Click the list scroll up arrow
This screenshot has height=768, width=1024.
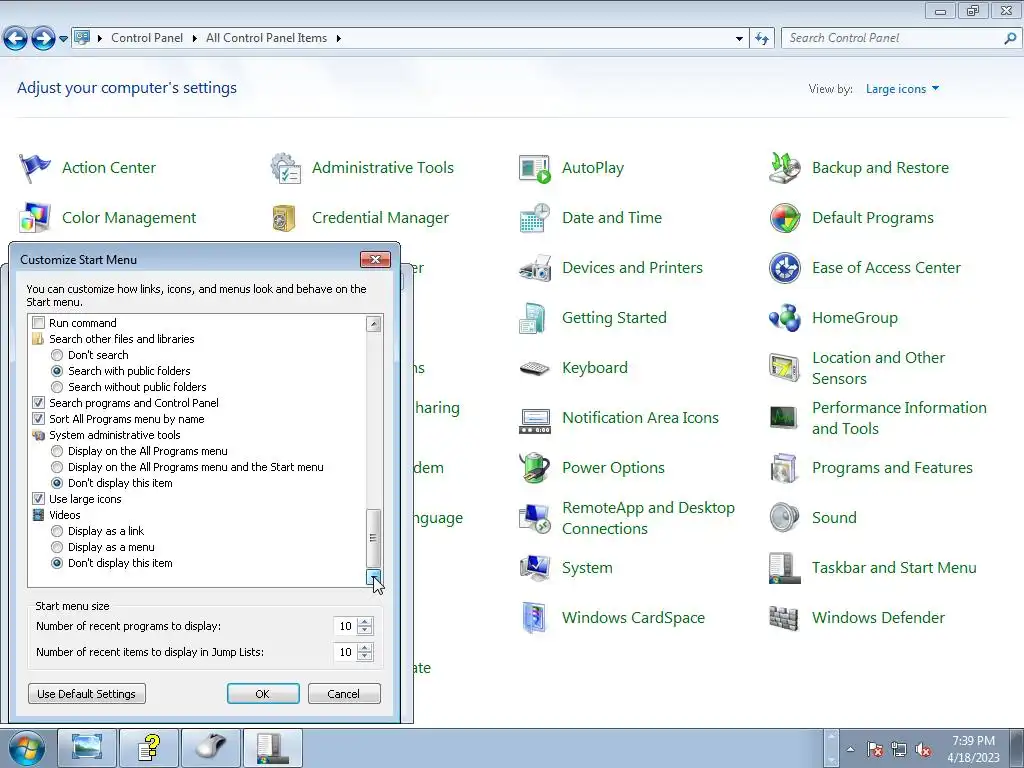[374, 324]
